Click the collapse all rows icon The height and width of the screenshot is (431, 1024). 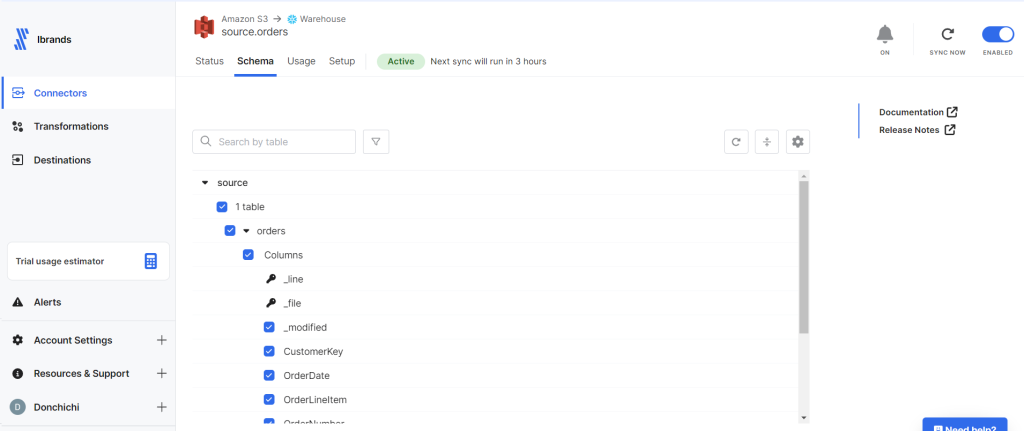(766, 142)
